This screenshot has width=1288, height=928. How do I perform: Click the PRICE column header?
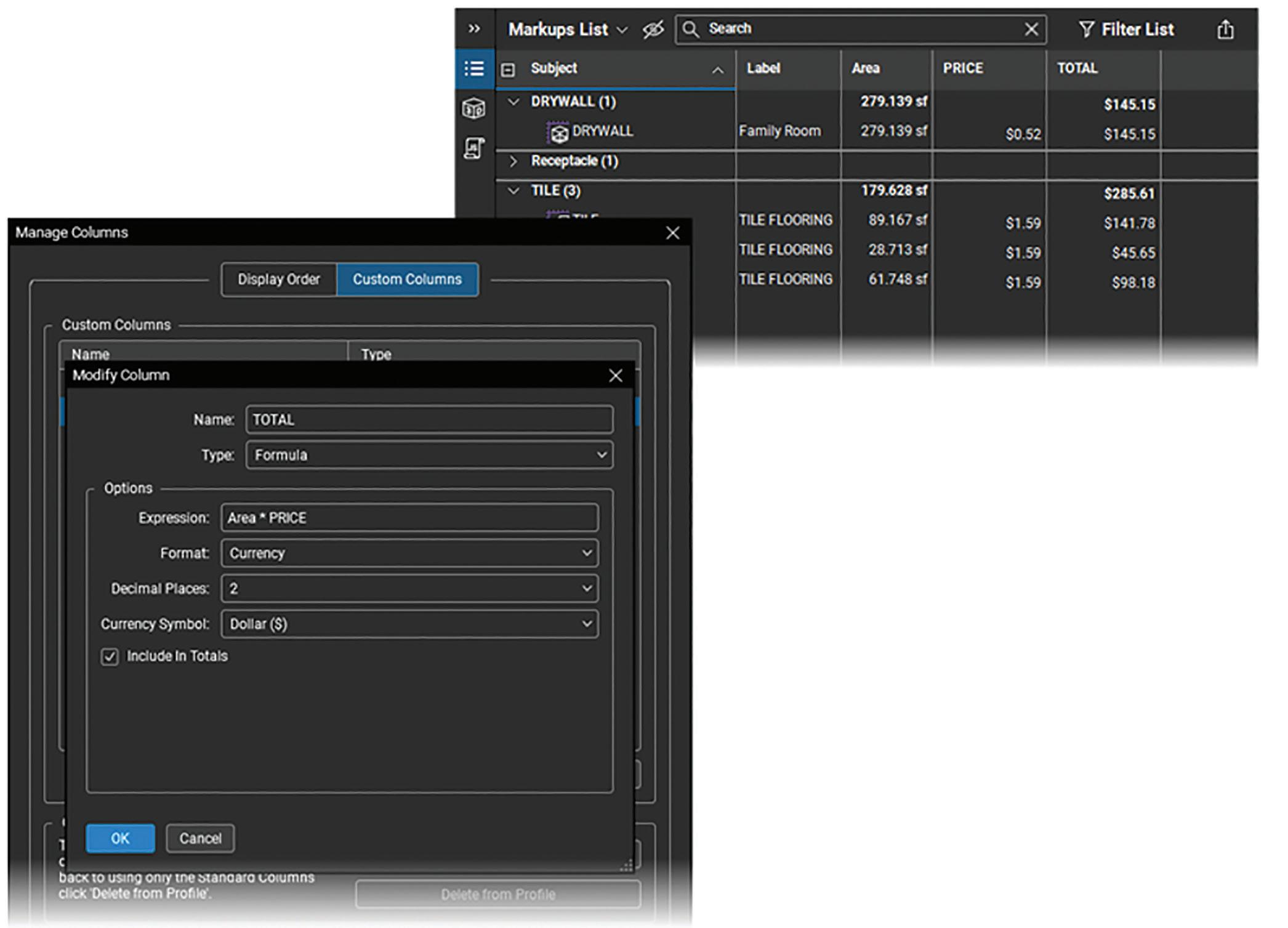(x=989, y=68)
